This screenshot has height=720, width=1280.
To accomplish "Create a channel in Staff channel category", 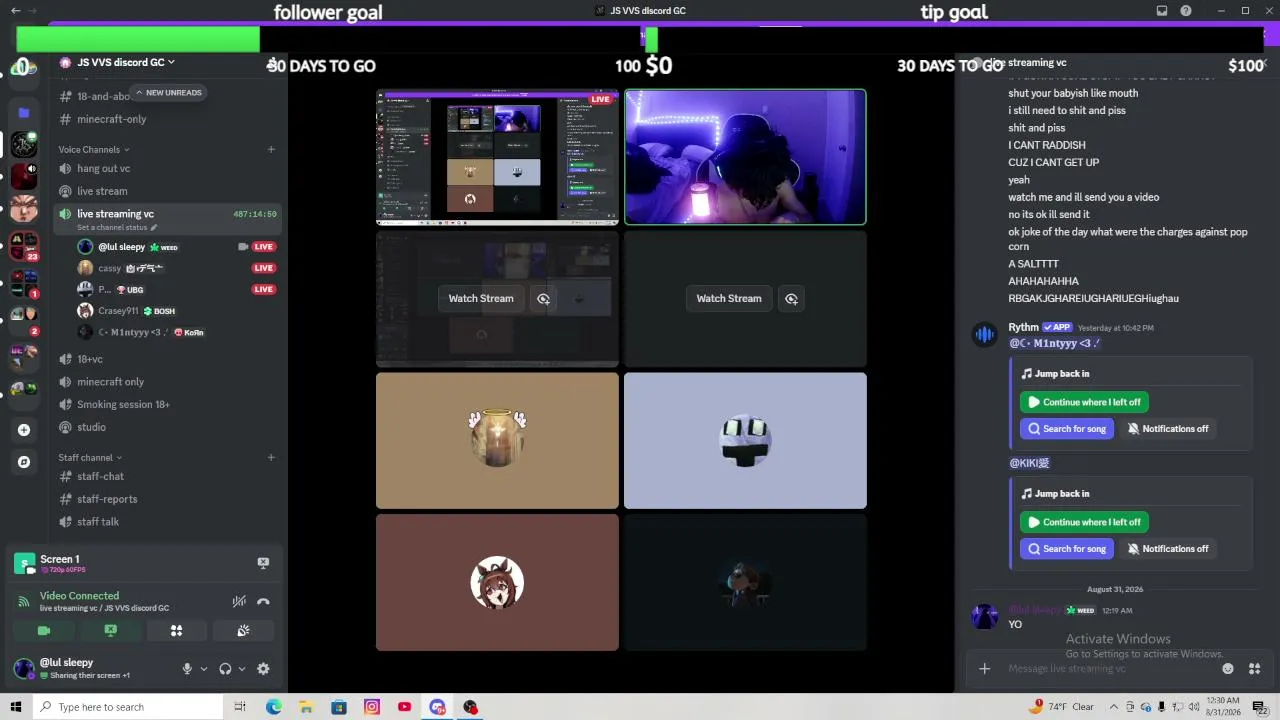I will (271, 458).
